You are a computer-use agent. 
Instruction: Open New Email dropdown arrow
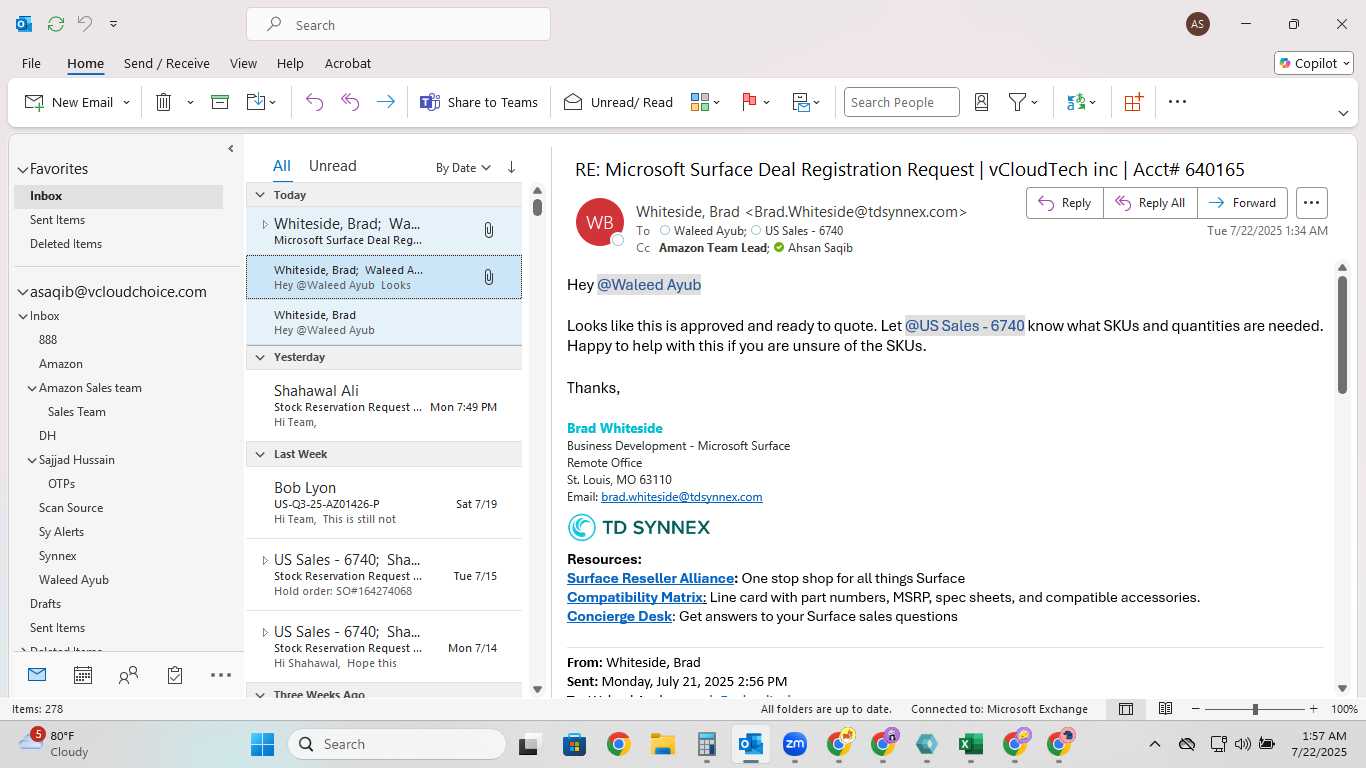pyautogui.click(x=126, y=103)
